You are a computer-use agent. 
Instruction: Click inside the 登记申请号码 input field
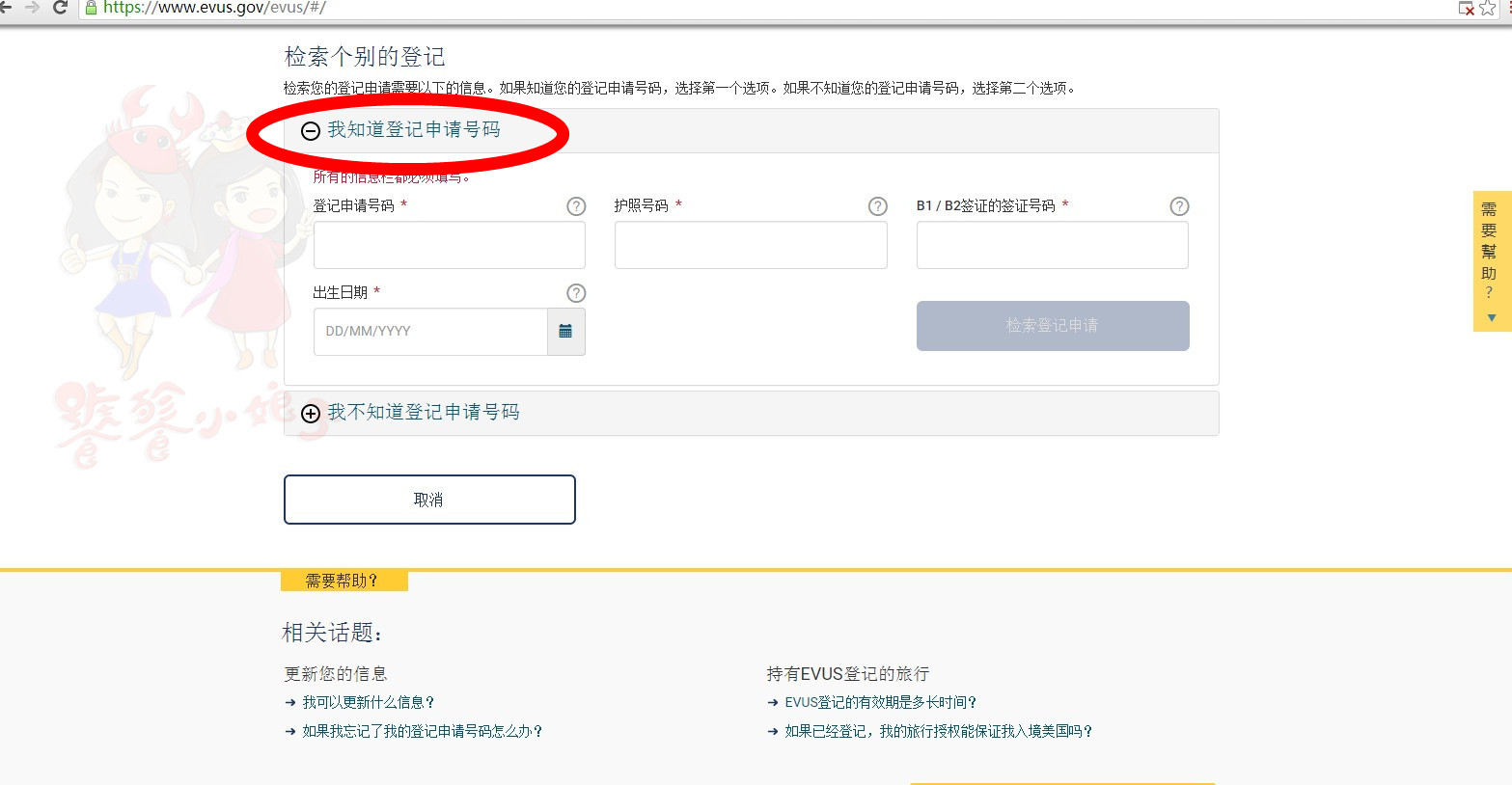coord(449,245)
